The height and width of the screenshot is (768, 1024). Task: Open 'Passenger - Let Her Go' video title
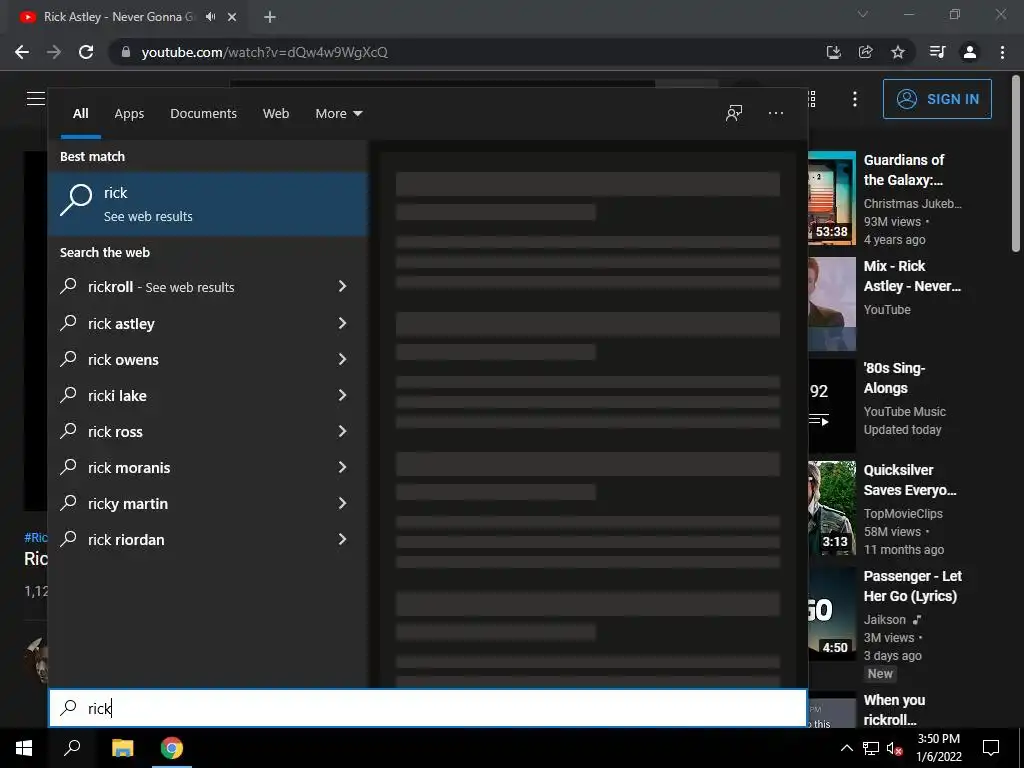tap(912, 586)
